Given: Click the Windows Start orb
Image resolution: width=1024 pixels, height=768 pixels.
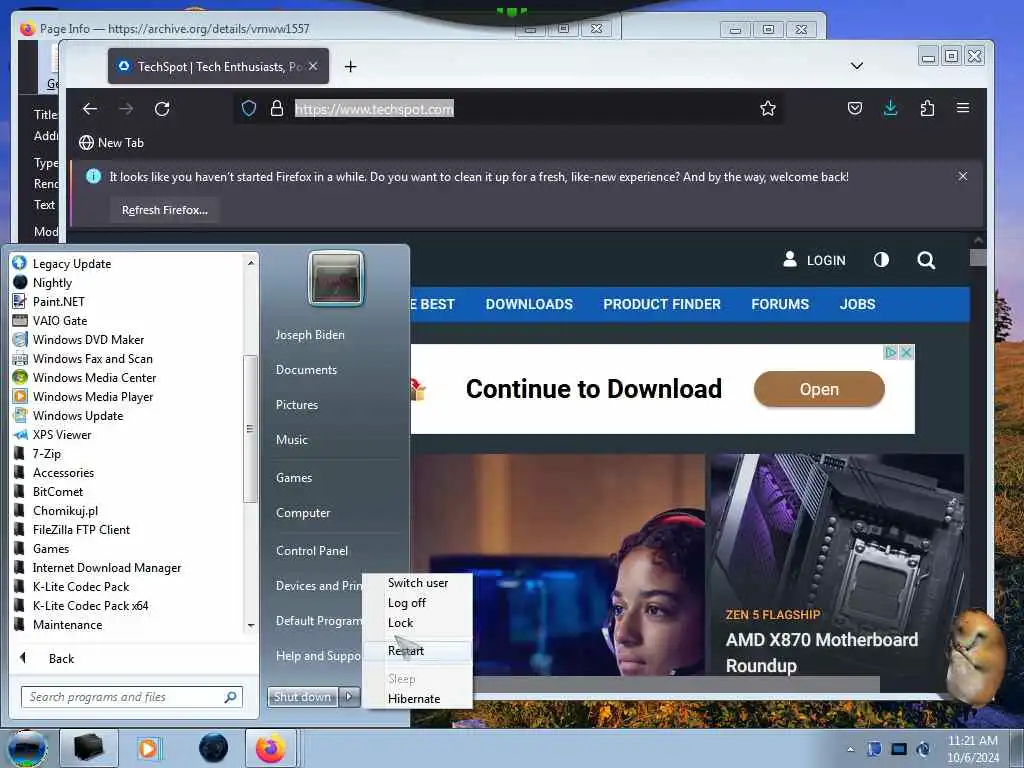Looking at the screenshot, I should click(x=27, y=748).
